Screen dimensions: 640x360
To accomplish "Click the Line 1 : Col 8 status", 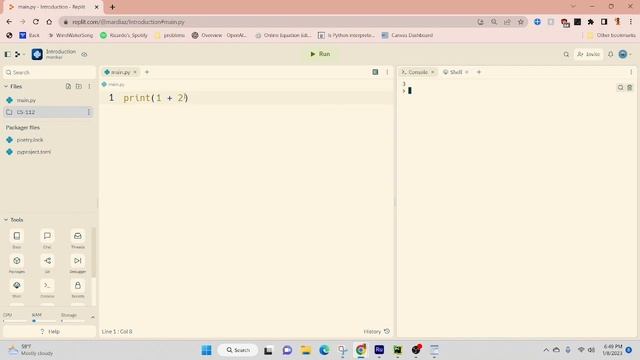I will [x=117, y=332].
